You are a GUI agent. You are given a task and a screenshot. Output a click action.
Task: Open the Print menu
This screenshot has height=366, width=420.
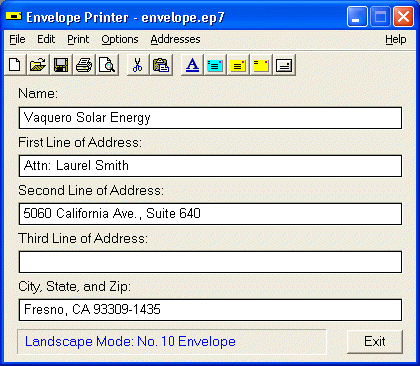(x=78, y=39)
